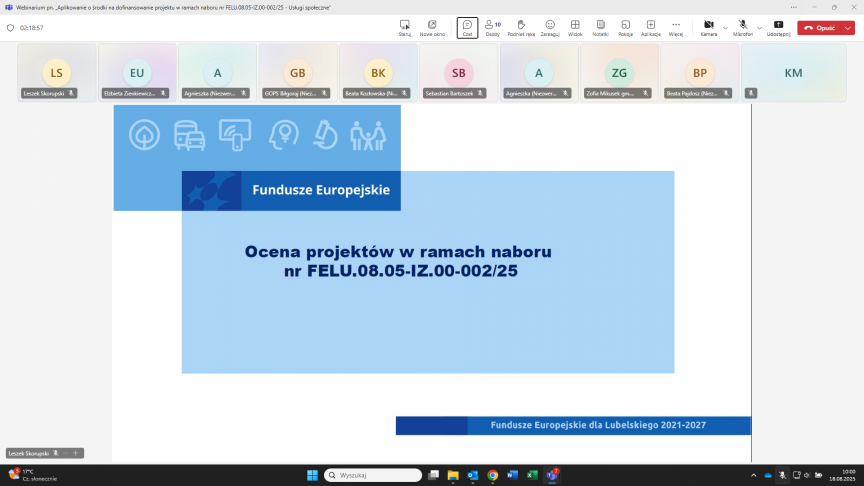Open Excel from the taskbar
The height and width of the screenshot is (486, 864).
[x=532, y=475]
